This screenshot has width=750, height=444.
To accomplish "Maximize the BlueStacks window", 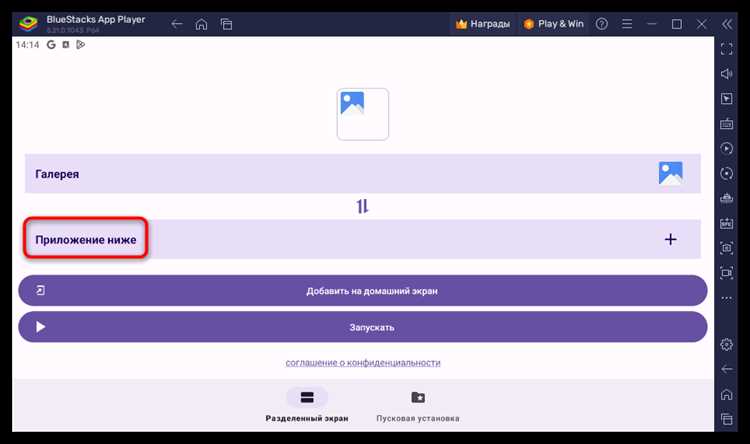I will (677, 24).
